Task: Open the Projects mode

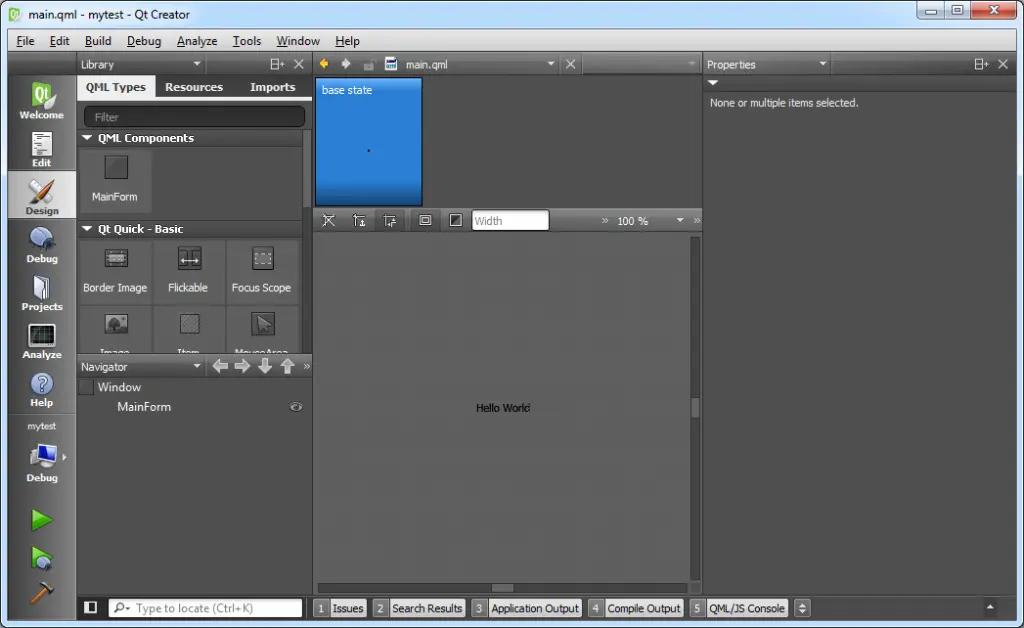Action: pyautogui.click(x=41, y=293)
